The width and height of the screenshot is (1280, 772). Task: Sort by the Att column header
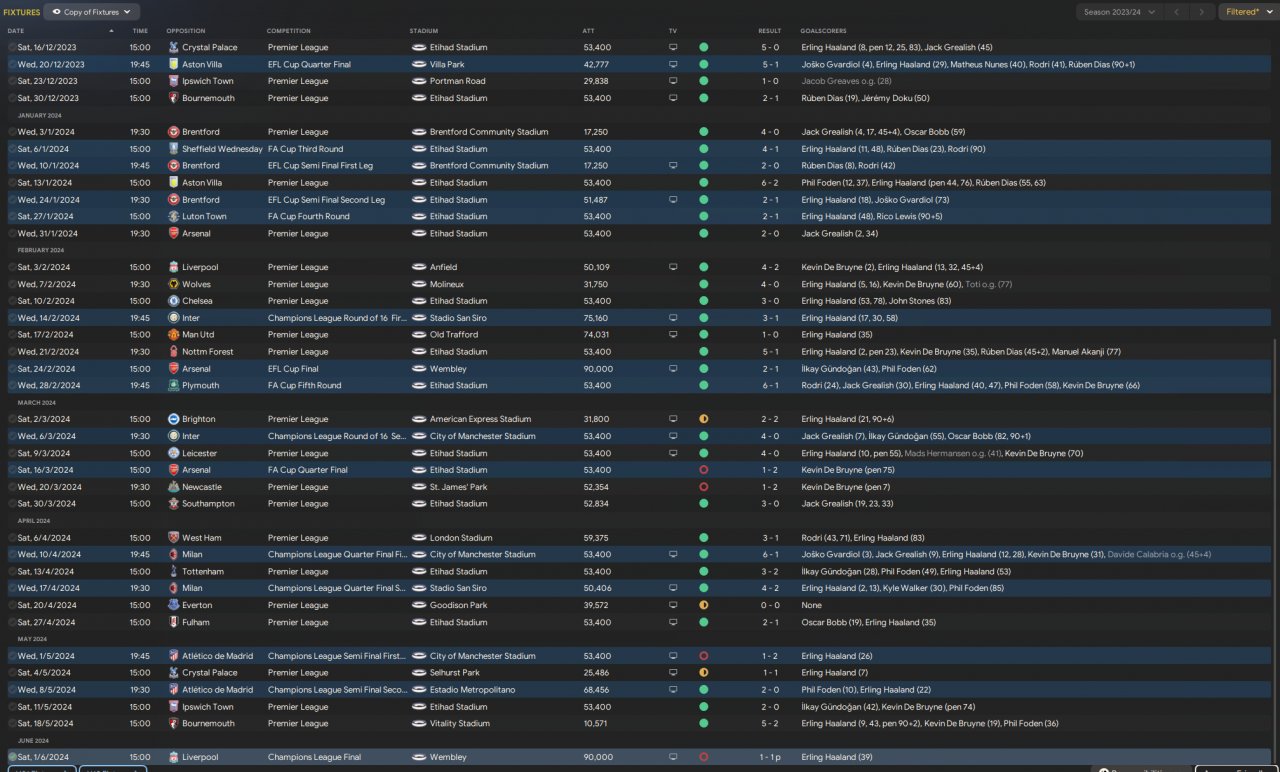click(x=588, y=31)
